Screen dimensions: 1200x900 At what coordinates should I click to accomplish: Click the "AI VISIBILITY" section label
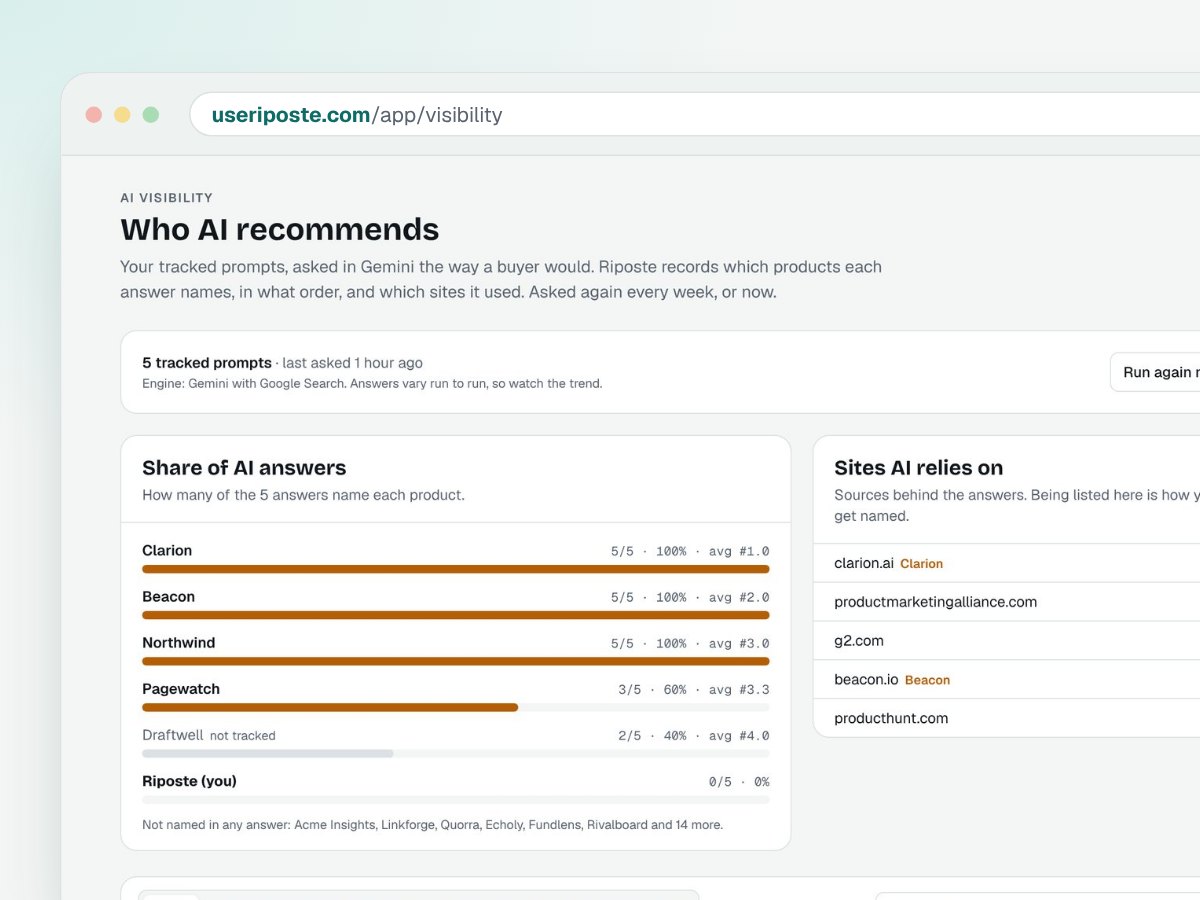click(x=167, y=198)
